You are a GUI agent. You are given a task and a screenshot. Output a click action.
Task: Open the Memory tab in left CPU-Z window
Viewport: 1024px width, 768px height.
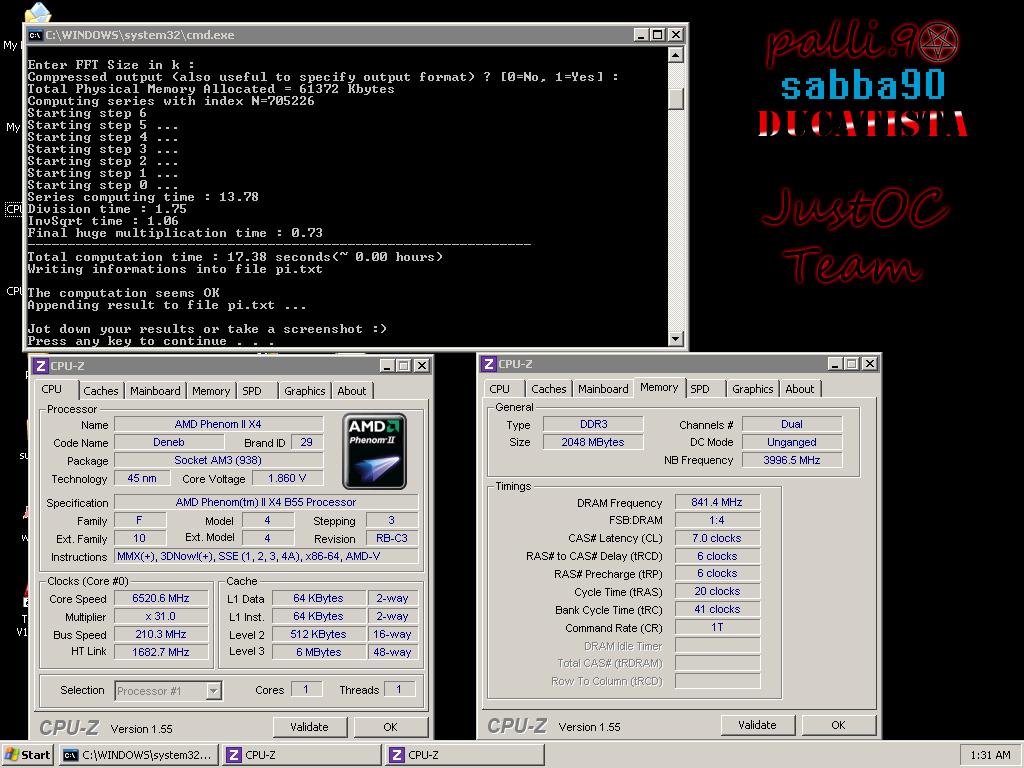tap(211, 391)
